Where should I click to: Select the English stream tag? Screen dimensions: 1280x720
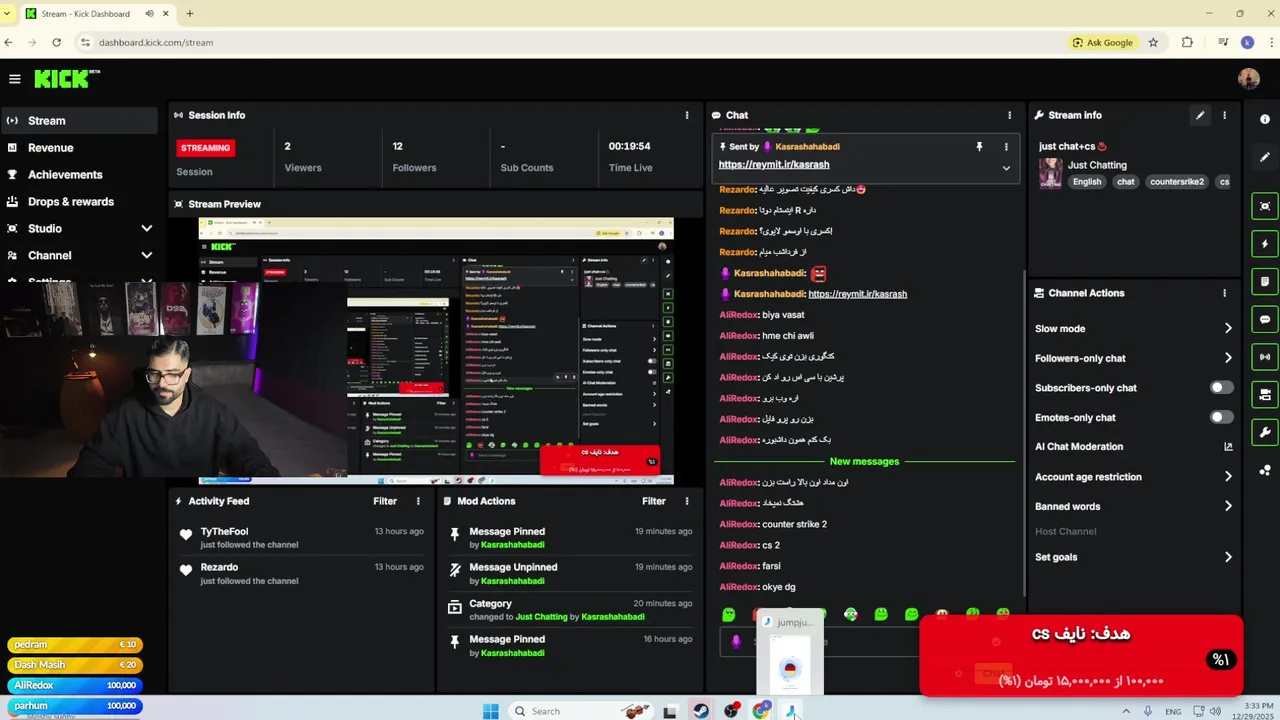coord(1087,182)
